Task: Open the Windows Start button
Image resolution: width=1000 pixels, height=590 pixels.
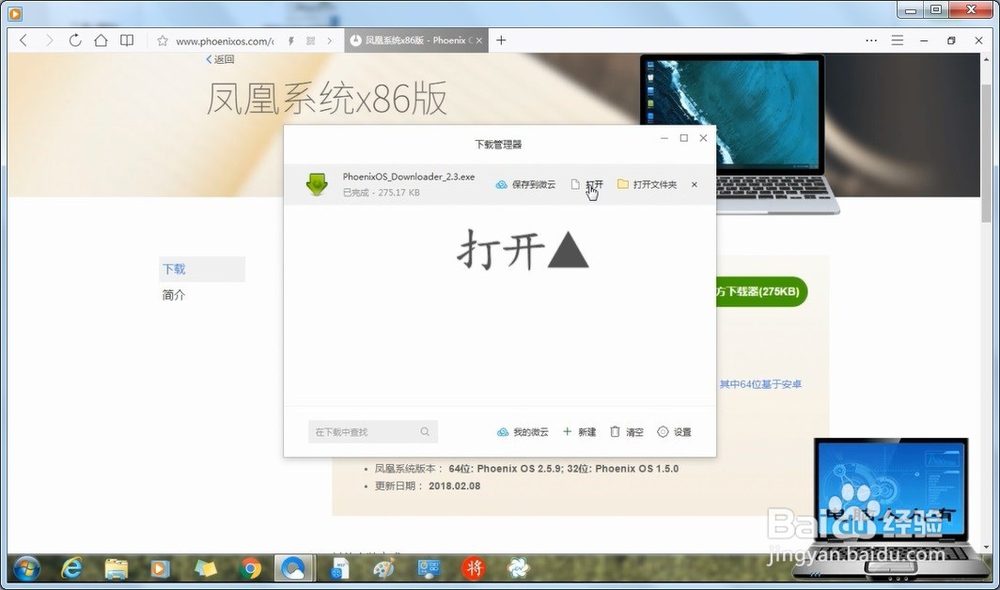Action: tap(26, 568)
